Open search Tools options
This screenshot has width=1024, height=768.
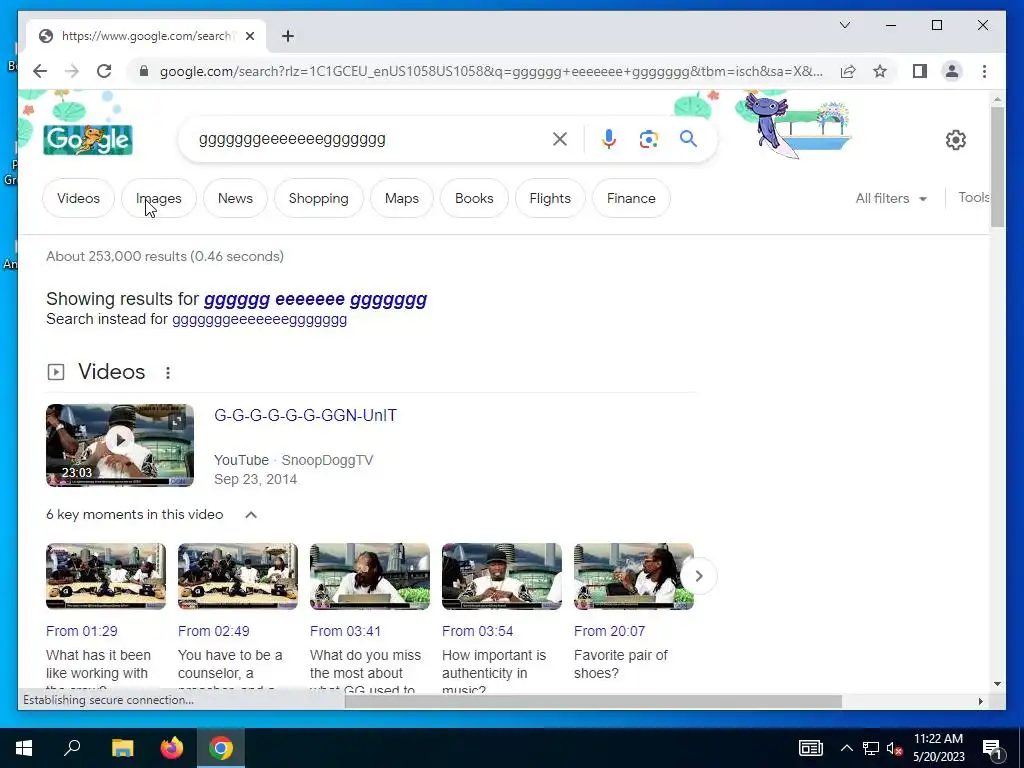coord(974,197)
